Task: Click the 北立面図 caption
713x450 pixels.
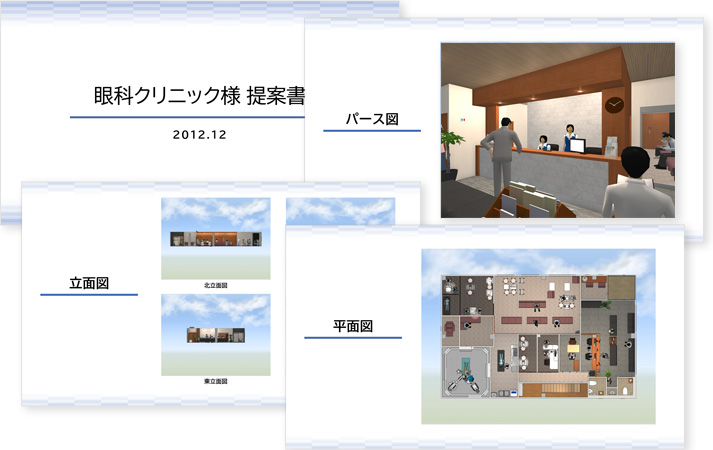Action: (x=215, y=285)
